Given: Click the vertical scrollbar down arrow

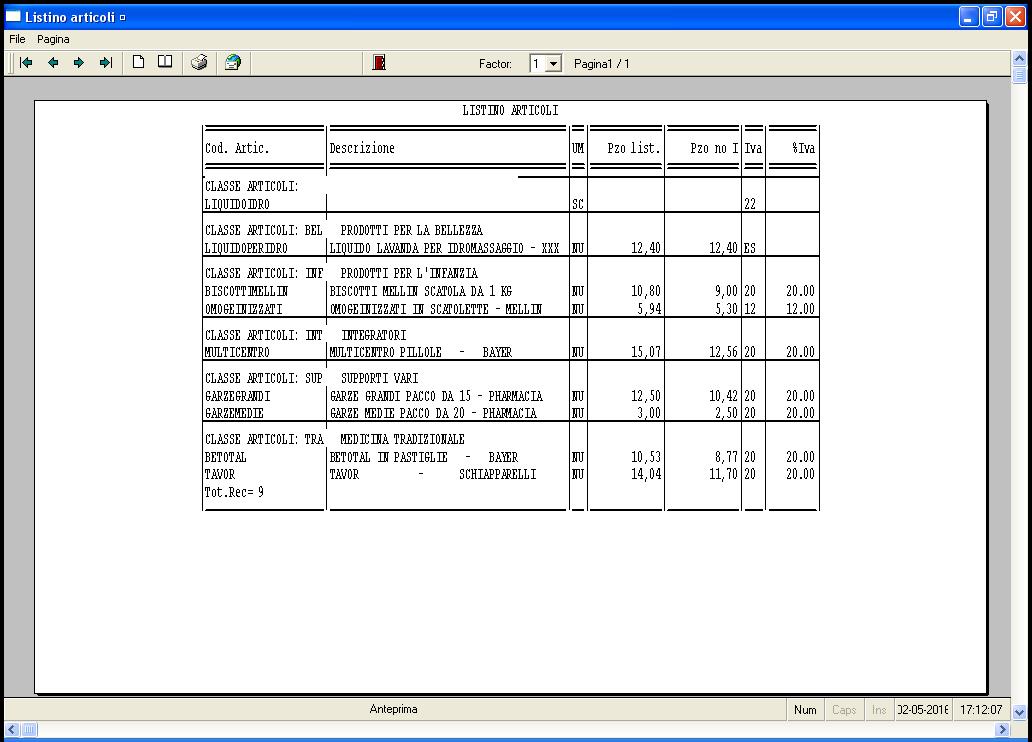Looking at the screenshot, I should [x=1019, y=712].
